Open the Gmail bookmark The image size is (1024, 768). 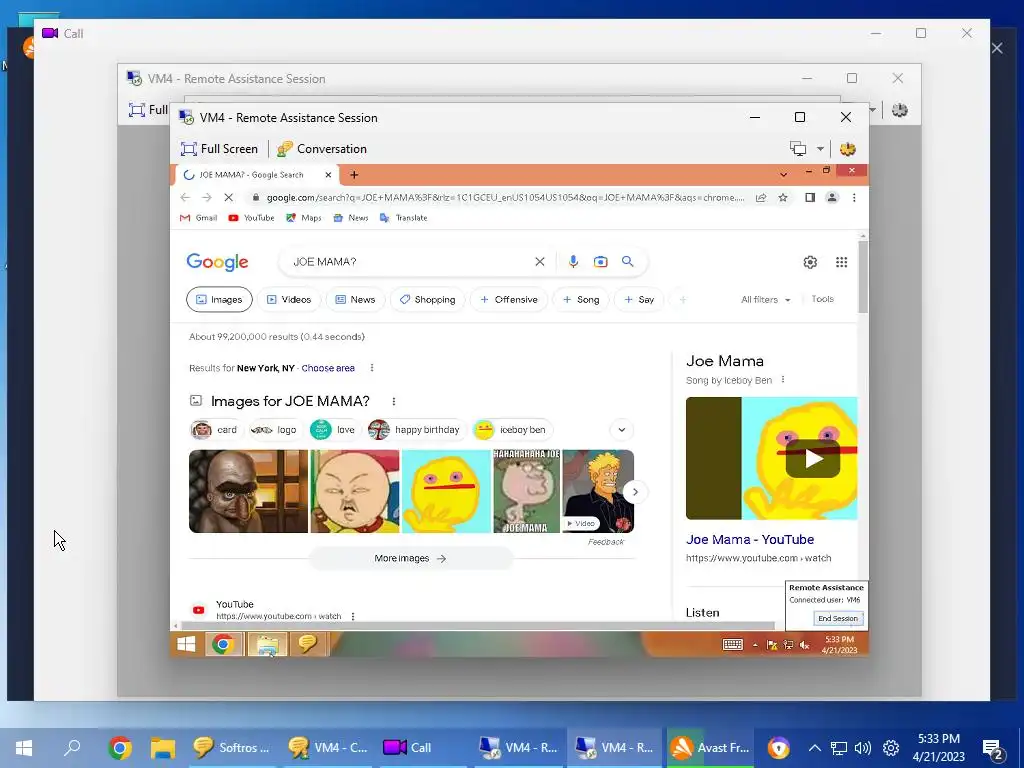[x=199, y=218]
